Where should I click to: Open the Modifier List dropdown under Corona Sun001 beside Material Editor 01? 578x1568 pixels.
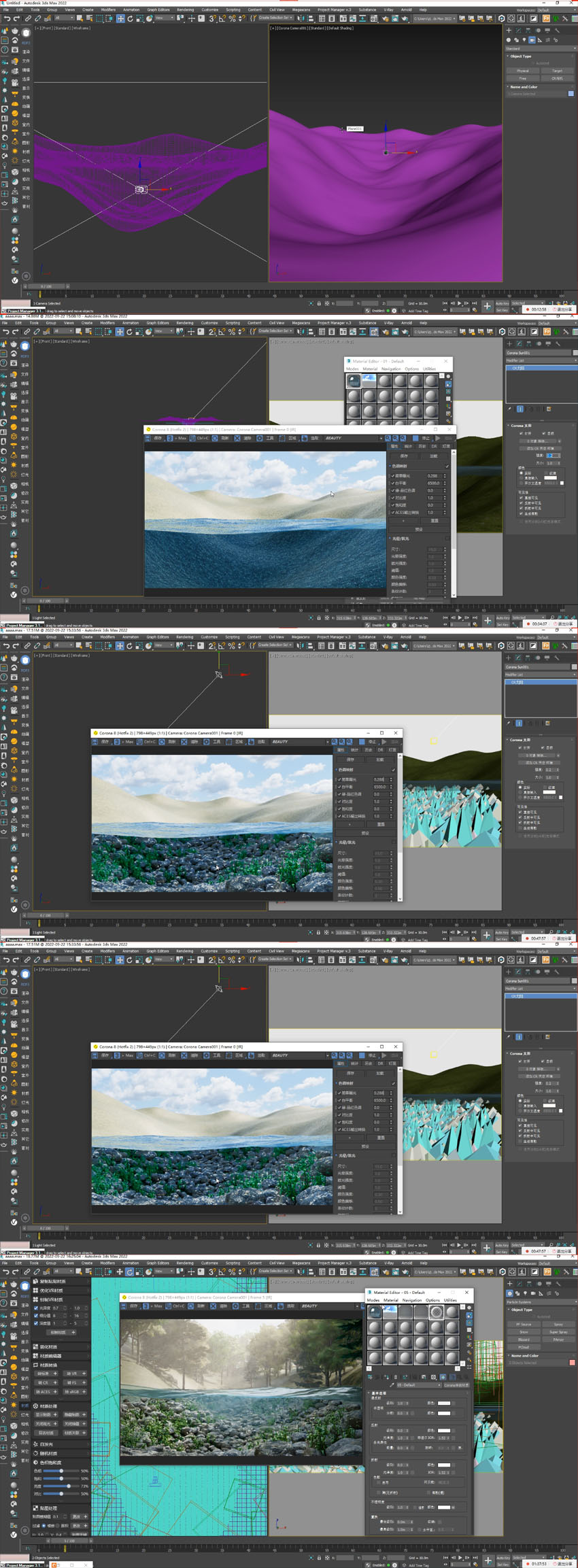pos(541,360)
